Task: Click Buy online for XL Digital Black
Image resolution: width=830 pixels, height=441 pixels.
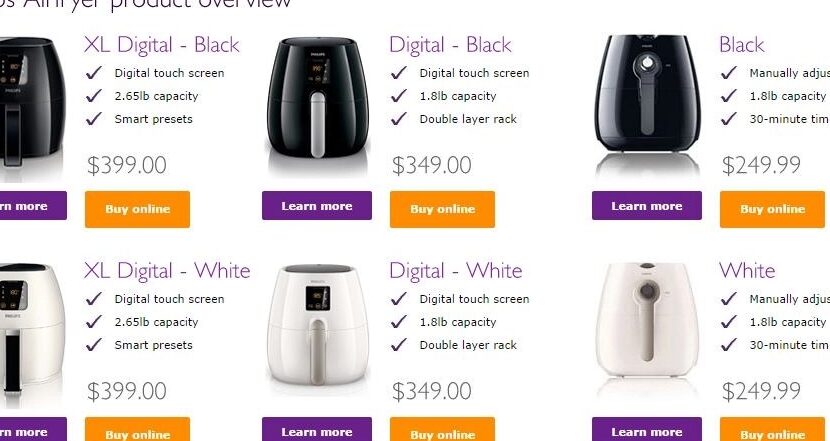Action: click(137, 209)
